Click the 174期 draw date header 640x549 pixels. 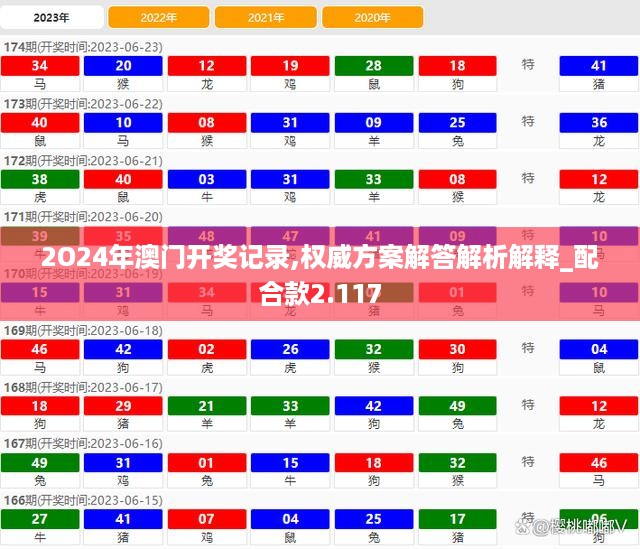(84, 47)
